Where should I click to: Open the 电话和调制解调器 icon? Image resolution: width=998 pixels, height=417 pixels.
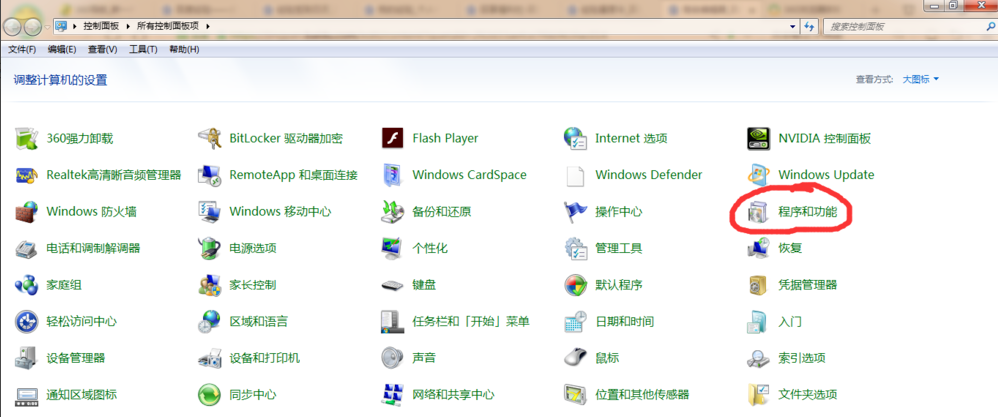click(x=26, y=248)
